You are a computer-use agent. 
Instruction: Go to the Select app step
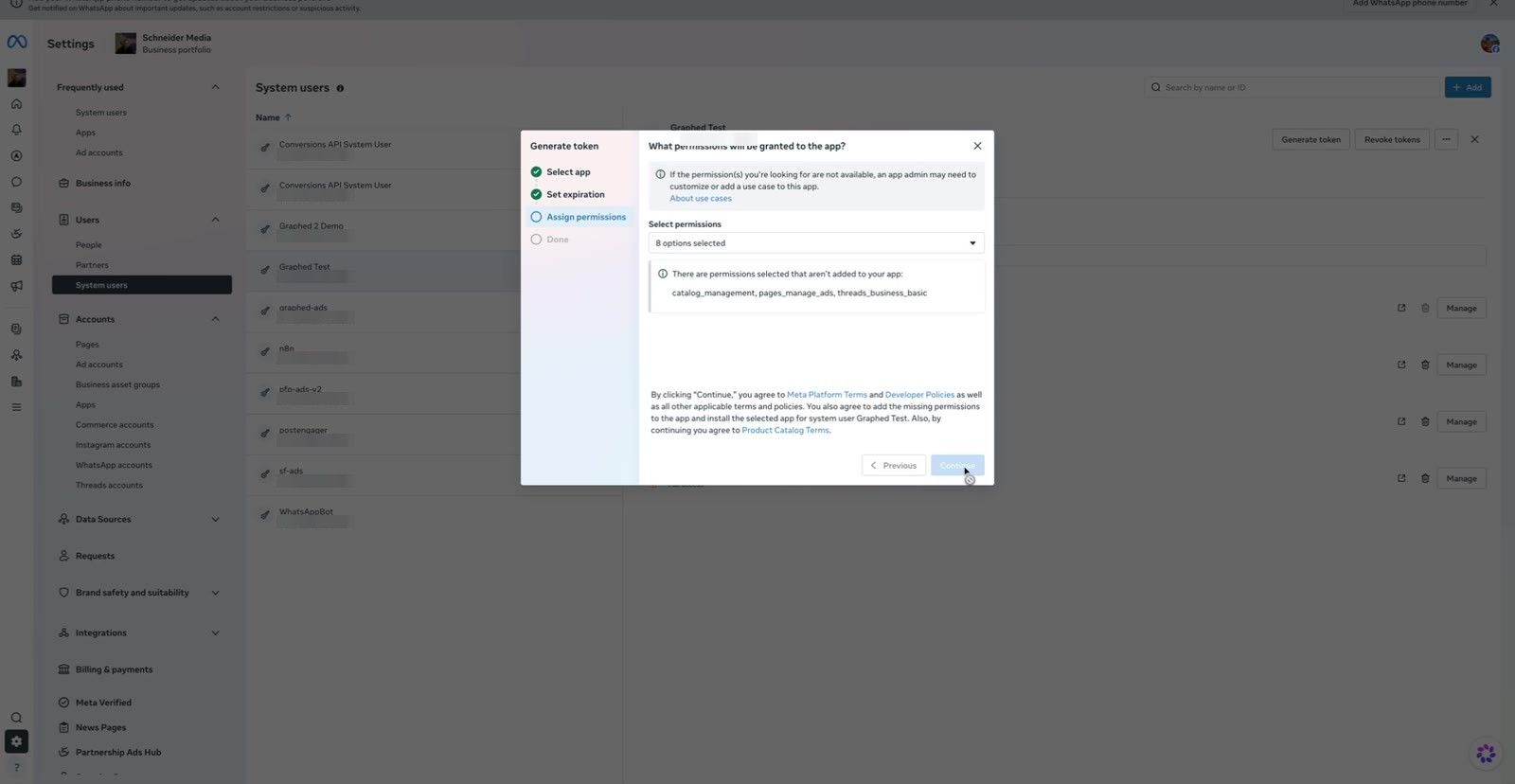click(x=568, y=172)
